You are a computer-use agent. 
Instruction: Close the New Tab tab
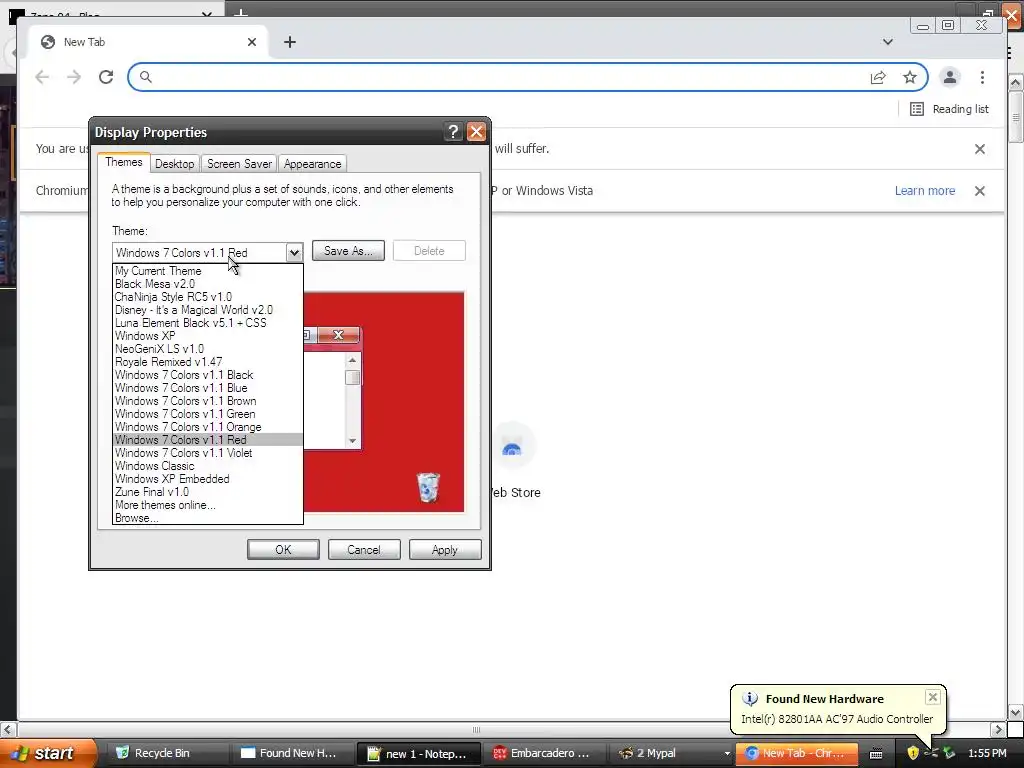251,42
